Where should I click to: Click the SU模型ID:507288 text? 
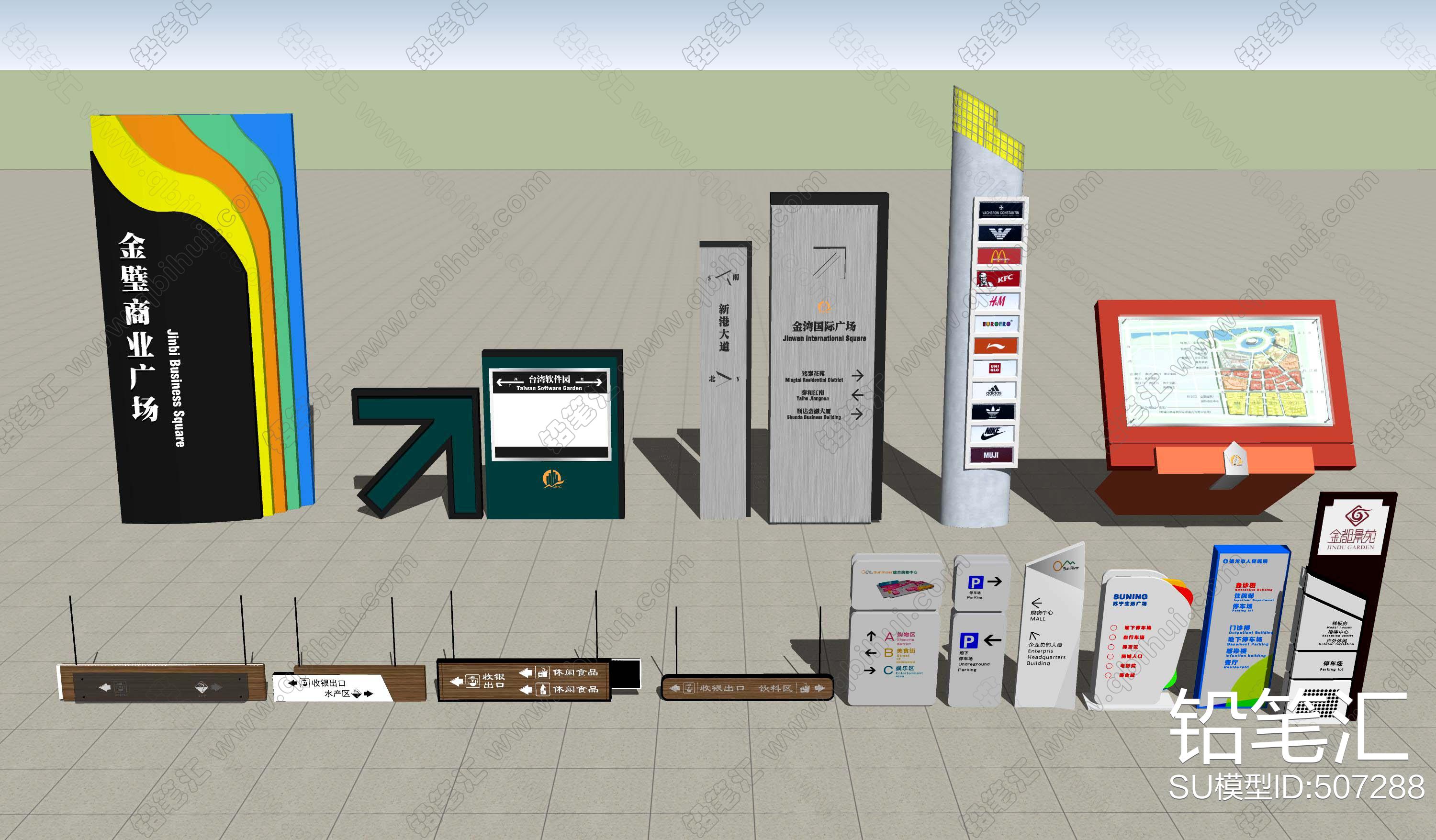[1296, 787]
